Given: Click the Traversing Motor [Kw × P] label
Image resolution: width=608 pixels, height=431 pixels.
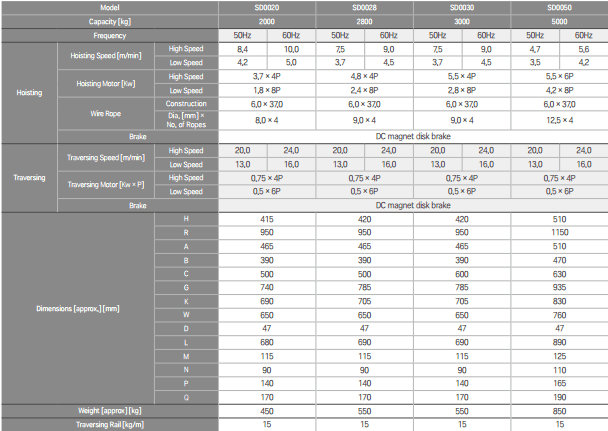Looking at the screenshot, I should coord(106,185).
